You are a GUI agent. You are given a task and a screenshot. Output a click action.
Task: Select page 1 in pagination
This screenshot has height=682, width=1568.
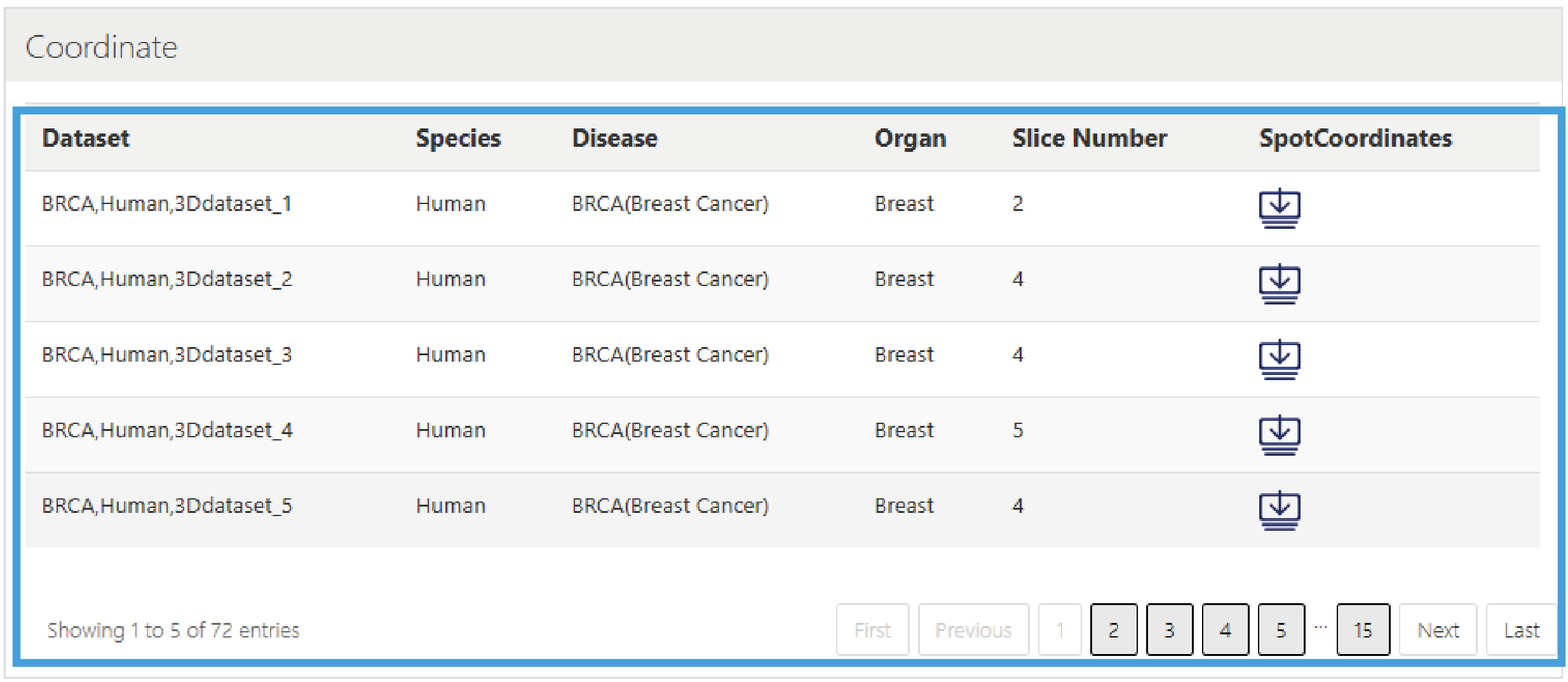(1059, 629)
